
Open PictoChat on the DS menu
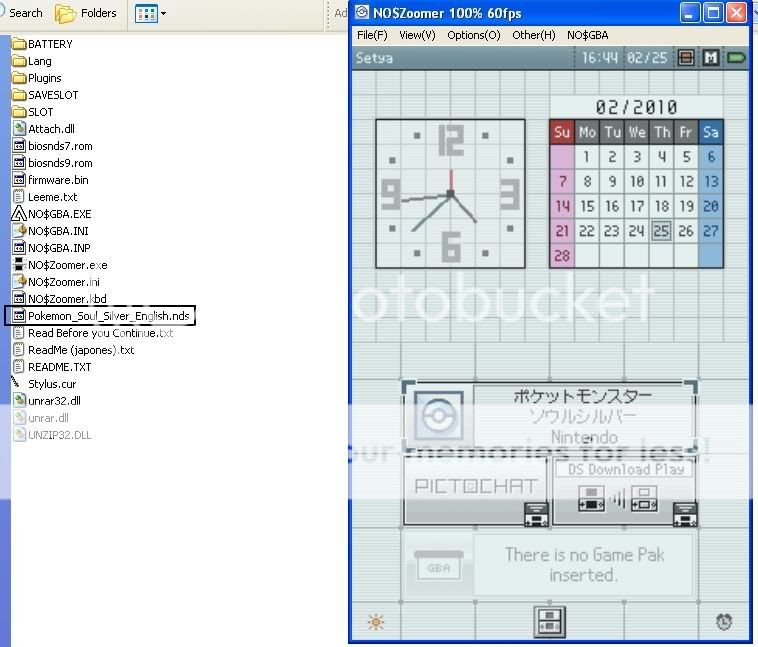[476, 490]
